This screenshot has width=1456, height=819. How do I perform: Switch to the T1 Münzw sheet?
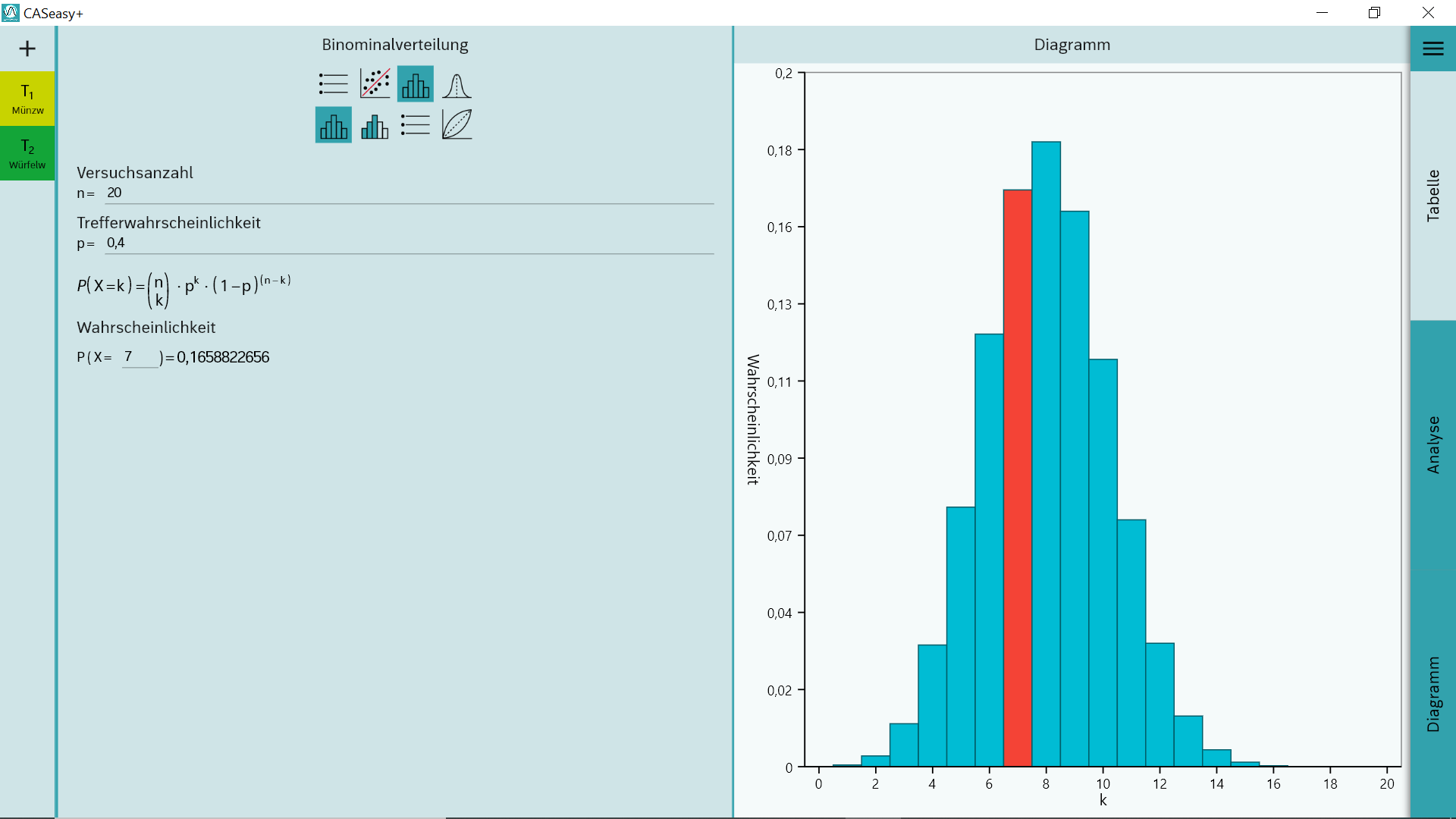click(x=27, y=99)
